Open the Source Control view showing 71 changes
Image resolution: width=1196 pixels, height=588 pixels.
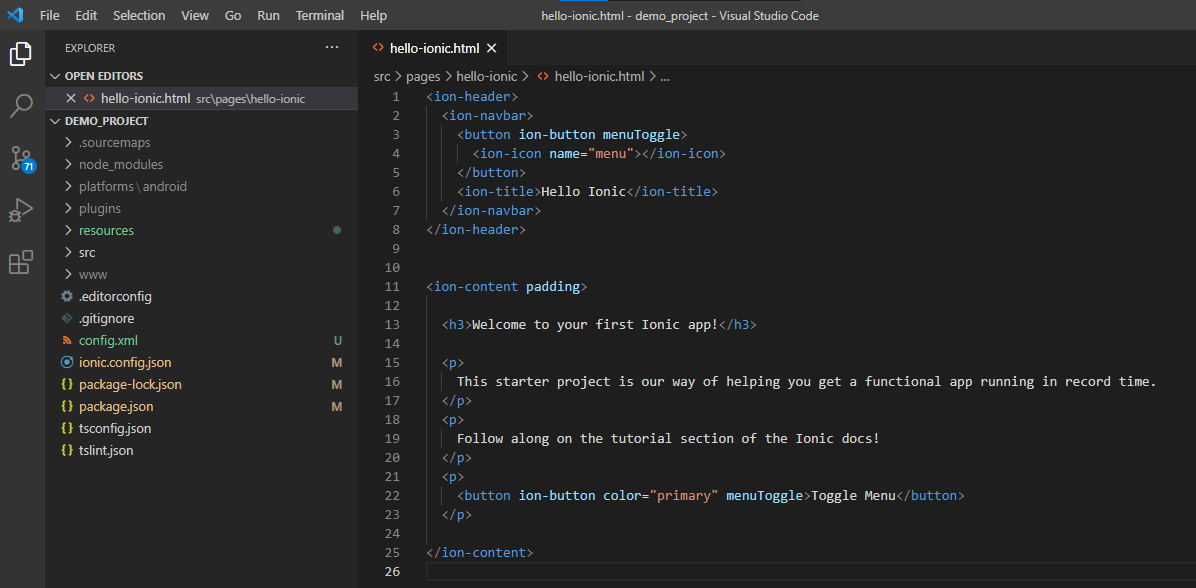pyautogui.click(x=21, y=157)
